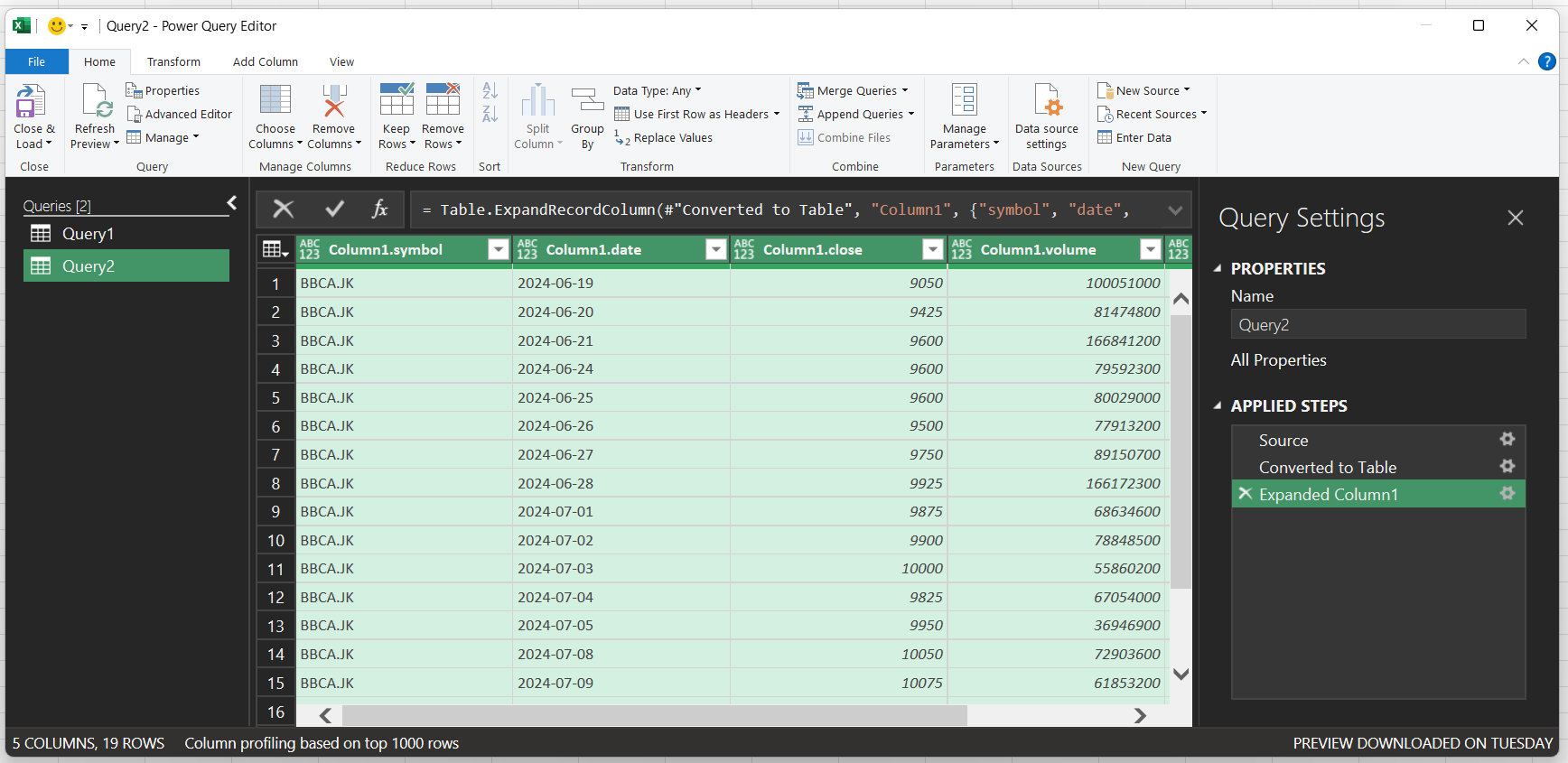Cancel the formula edit with the X button

tap(284, 209)
